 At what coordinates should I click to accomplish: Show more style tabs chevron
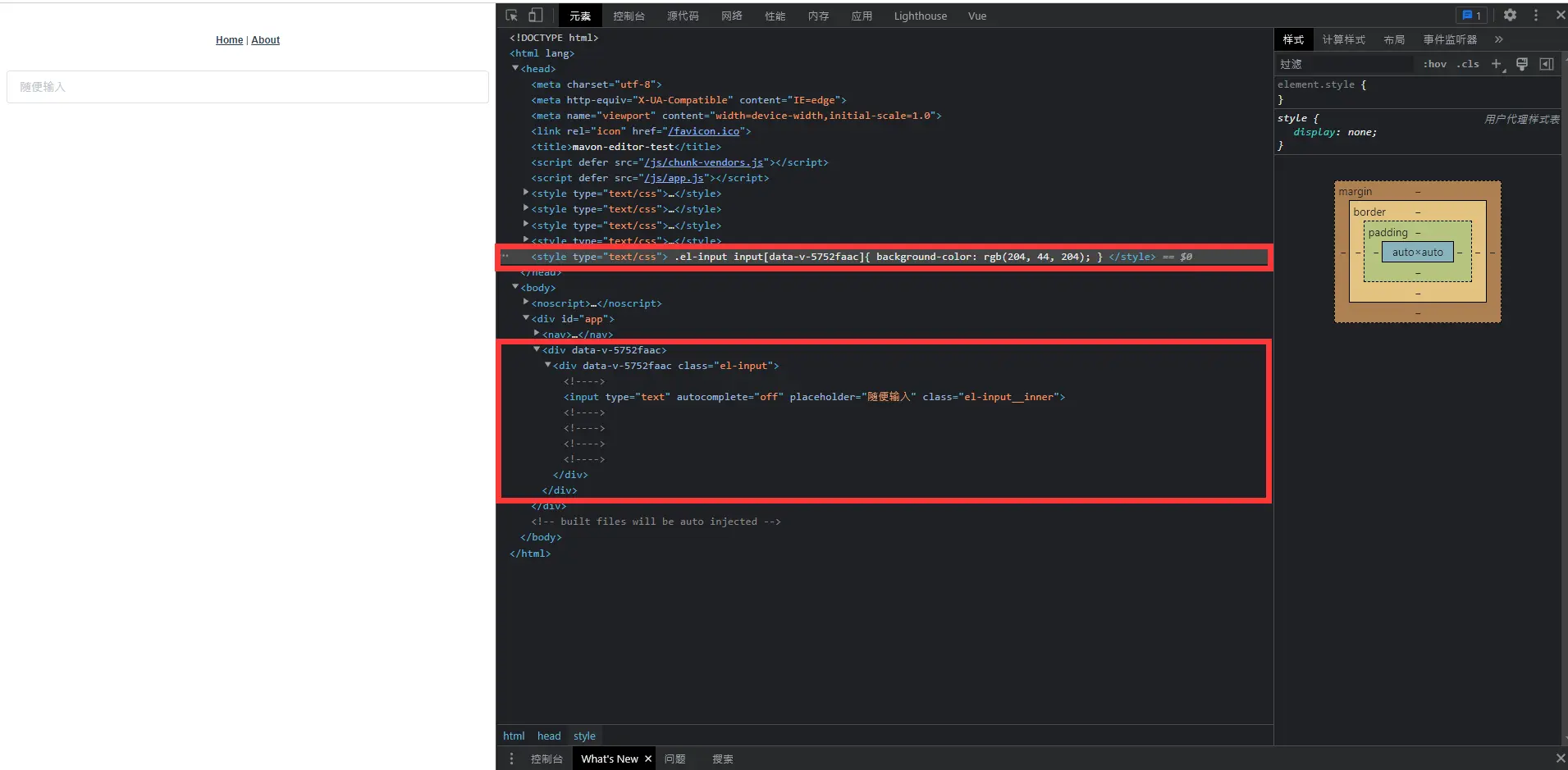[x=1499, y=39]
